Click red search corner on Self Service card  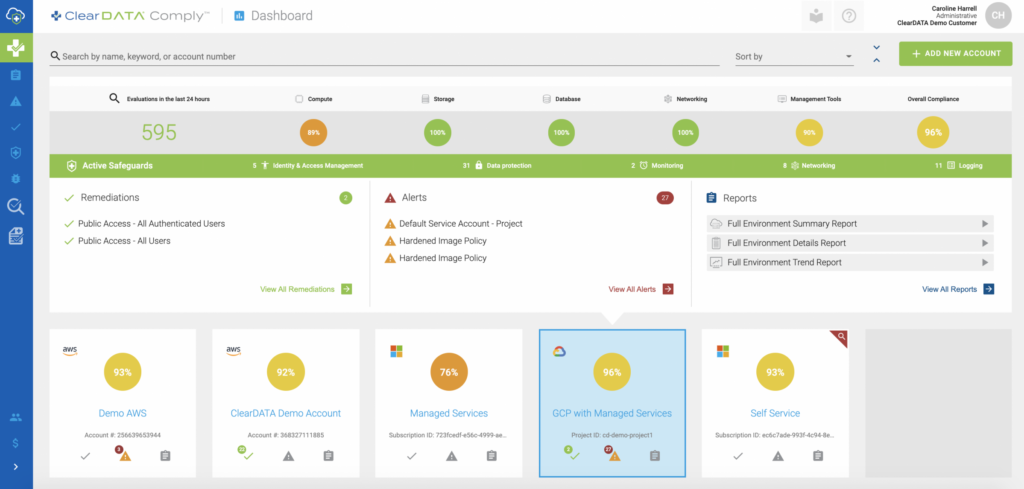tap(841, 337)
